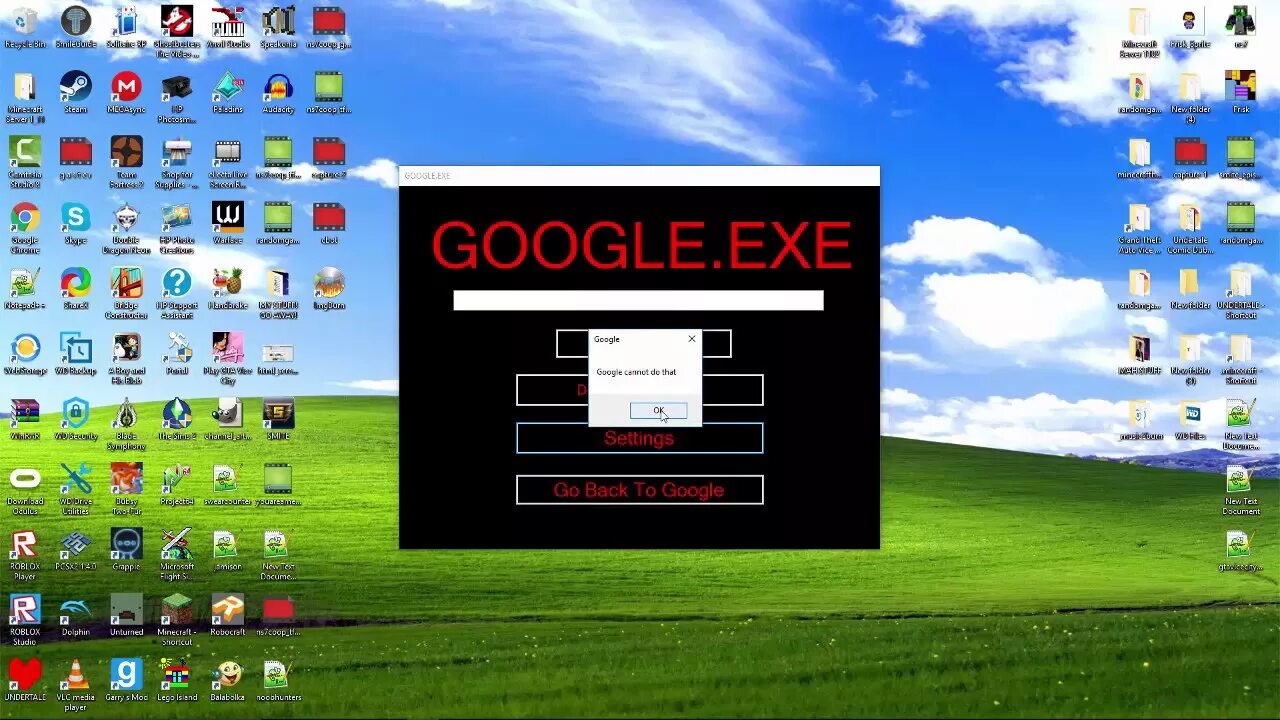Select the ShareX desktop icon
The image size is (1280, 720).
click(76, 288)
